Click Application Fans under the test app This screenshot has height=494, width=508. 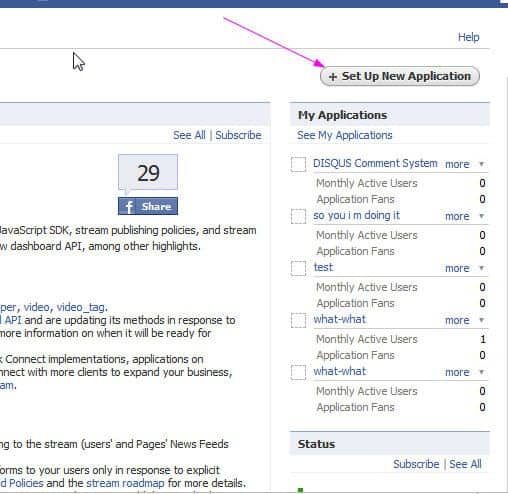pyautogui.click(x=355, y=303)
